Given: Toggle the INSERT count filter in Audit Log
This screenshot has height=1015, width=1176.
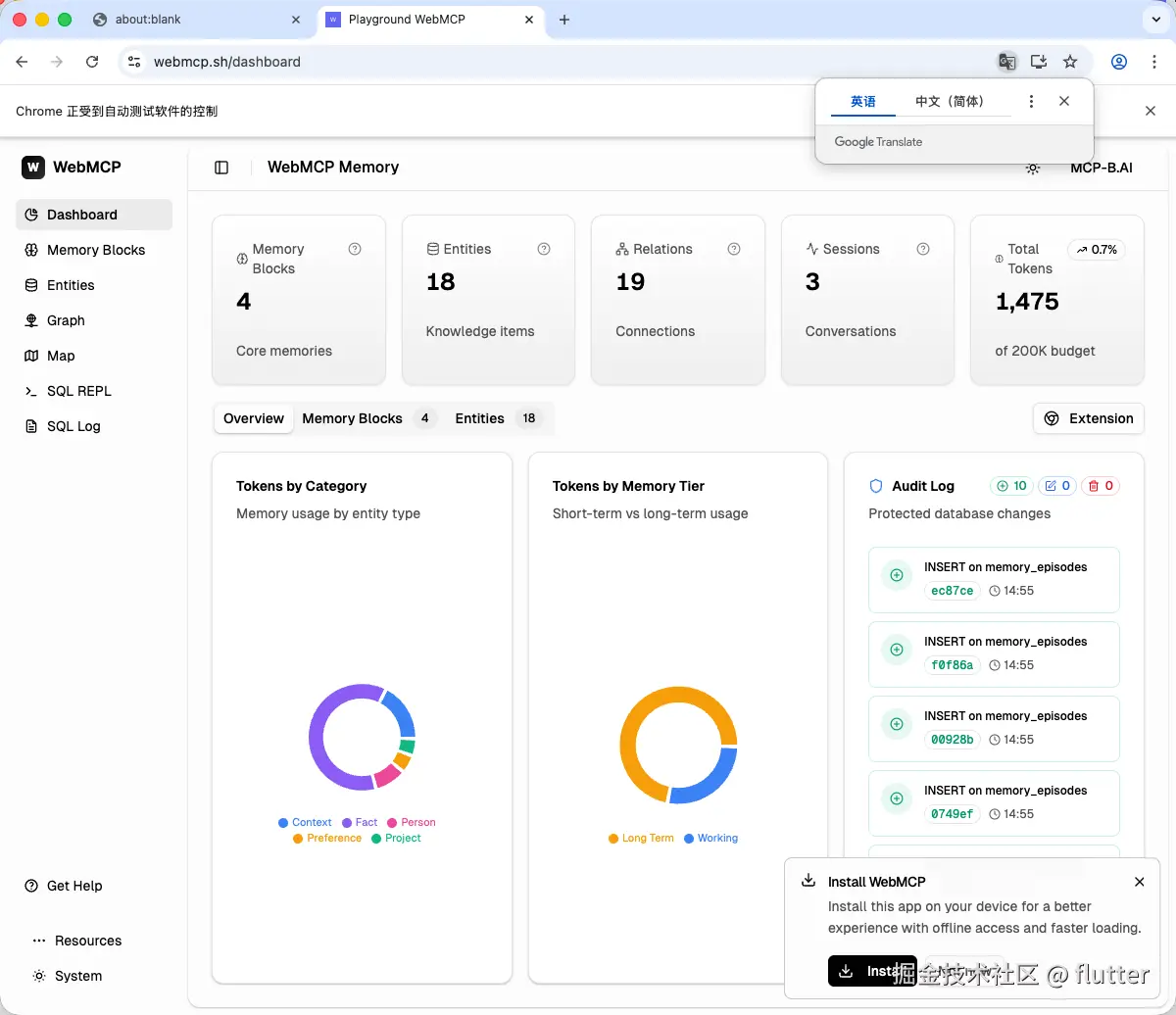Looking at the screenshot, I should (x=1010, y=485).
